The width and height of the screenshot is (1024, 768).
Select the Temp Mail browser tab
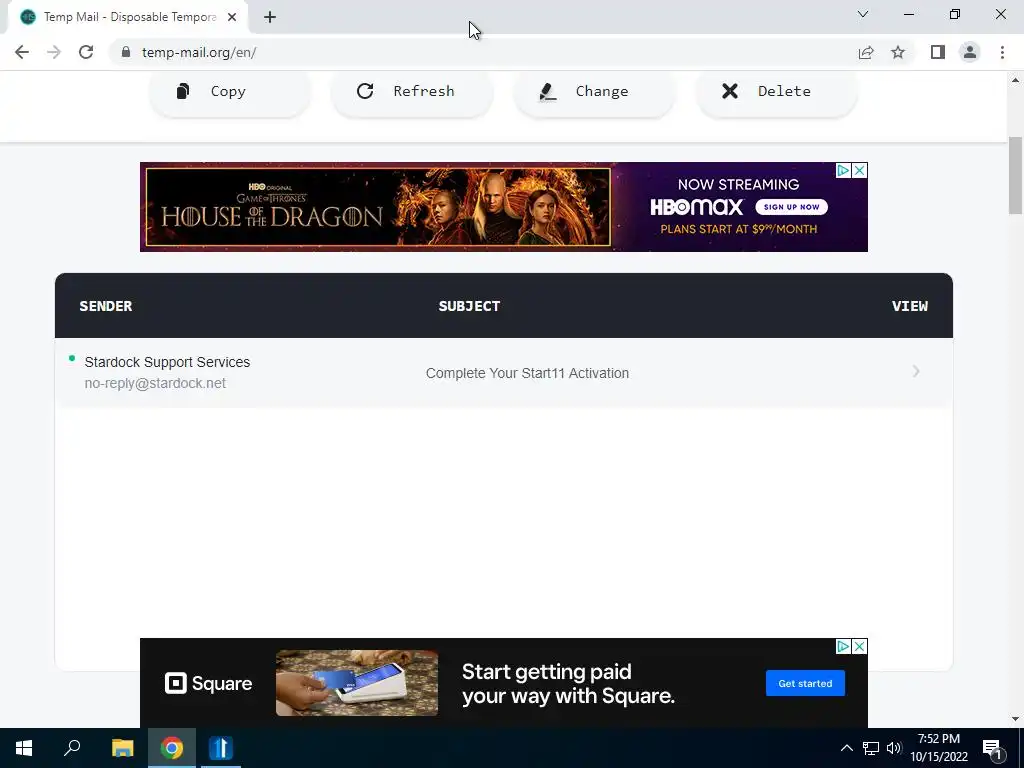(128, 17)
